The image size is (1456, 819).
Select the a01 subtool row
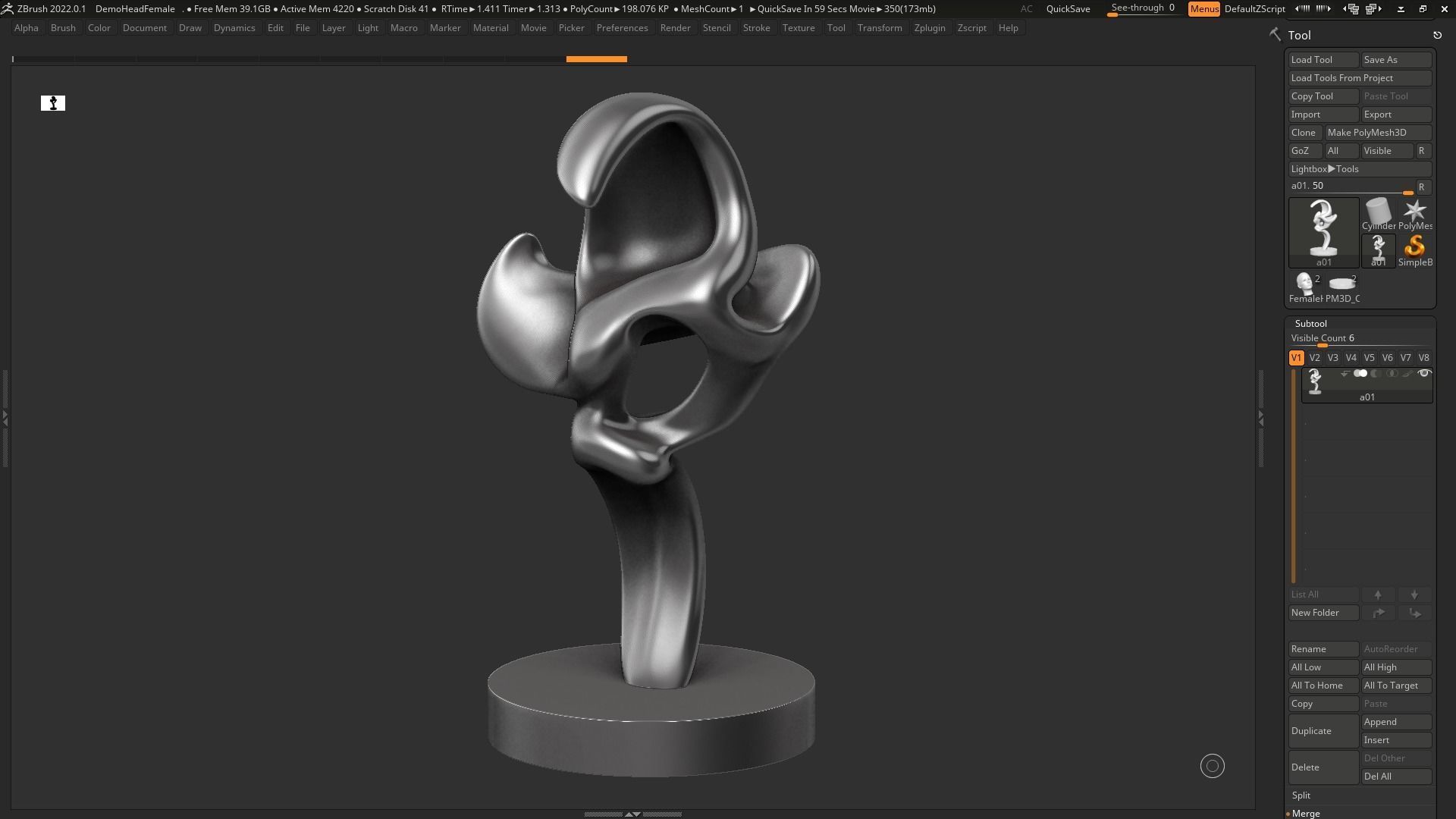(1367, 385)
